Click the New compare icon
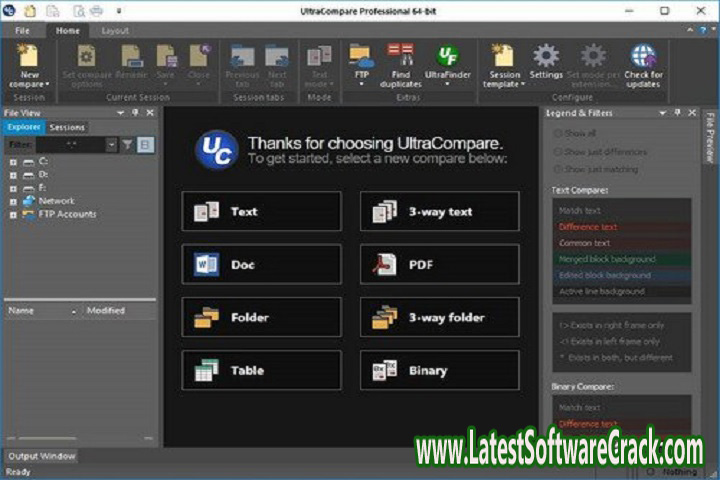This screenshot has height=480, width=720. tap(28, 56)
